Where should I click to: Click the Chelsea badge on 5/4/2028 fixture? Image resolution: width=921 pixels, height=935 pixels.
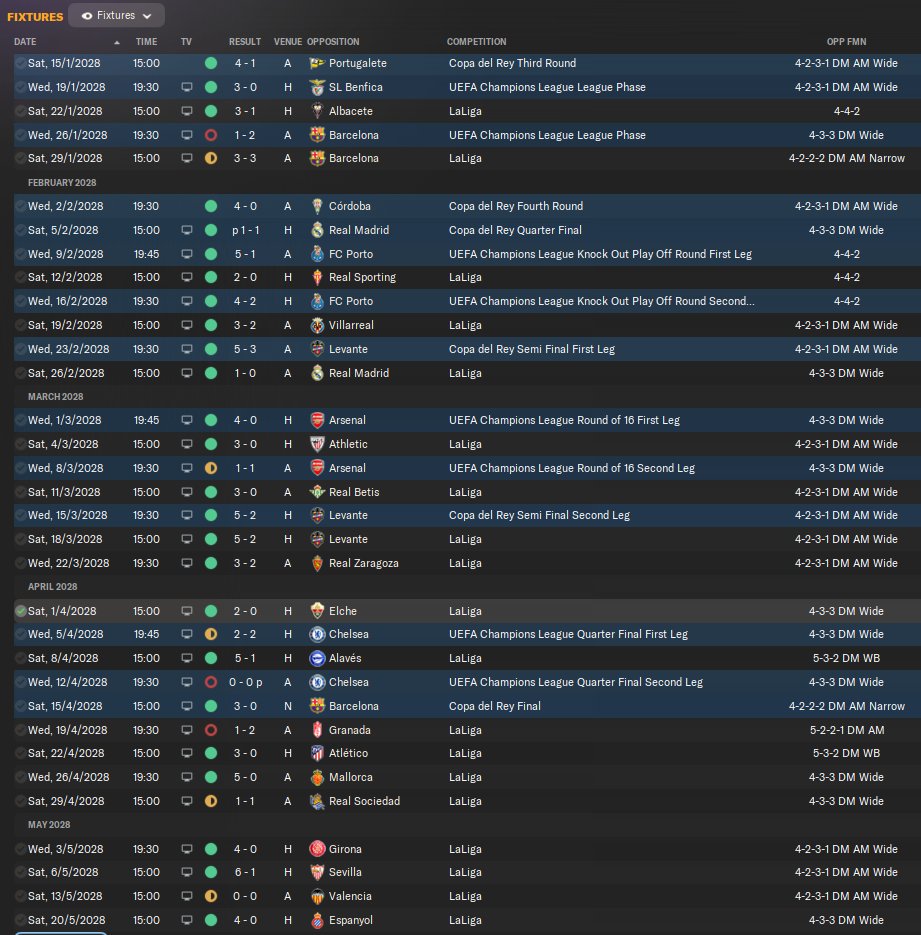tap(317, 634)
